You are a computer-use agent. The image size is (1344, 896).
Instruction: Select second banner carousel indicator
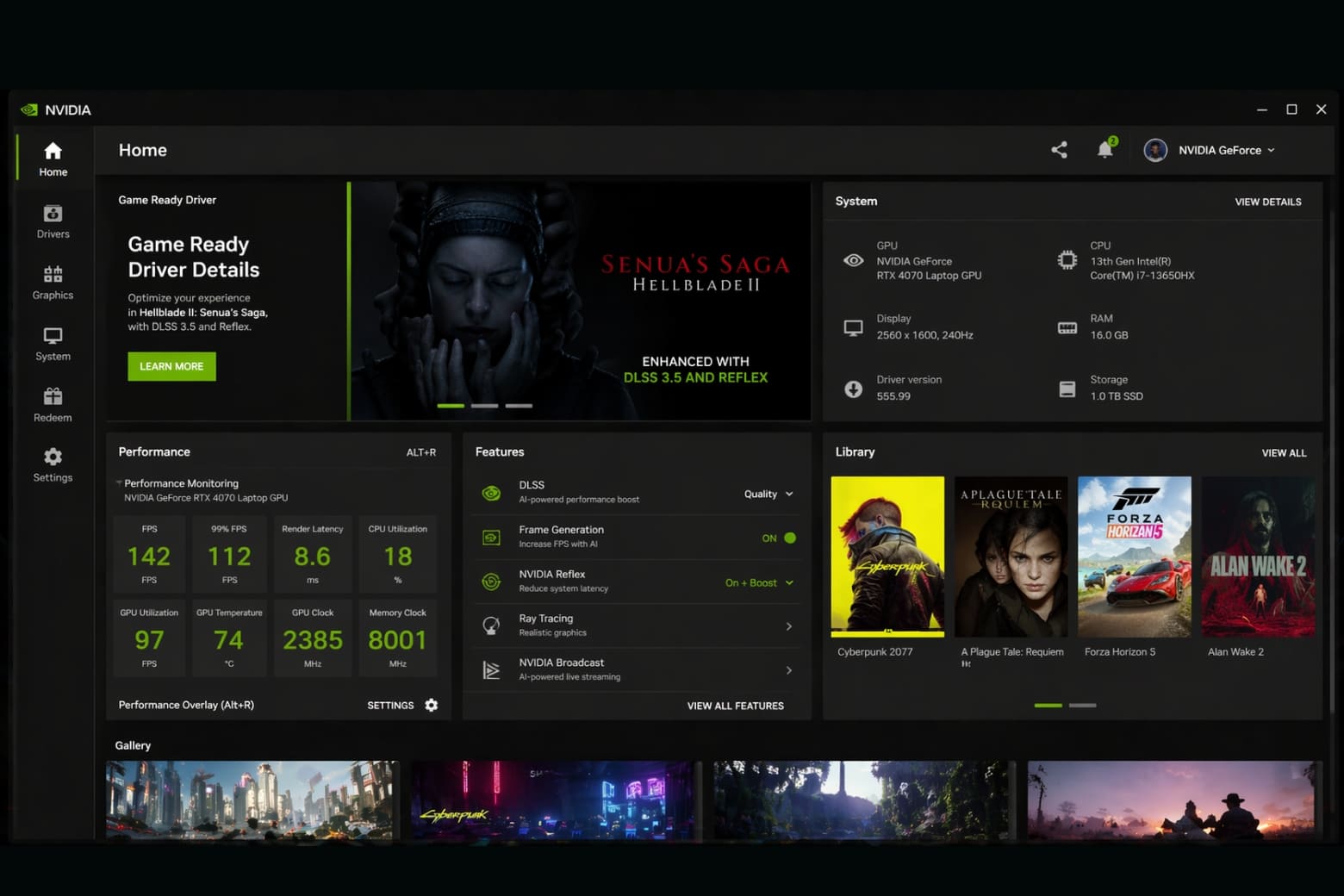[x=484, y=405]
